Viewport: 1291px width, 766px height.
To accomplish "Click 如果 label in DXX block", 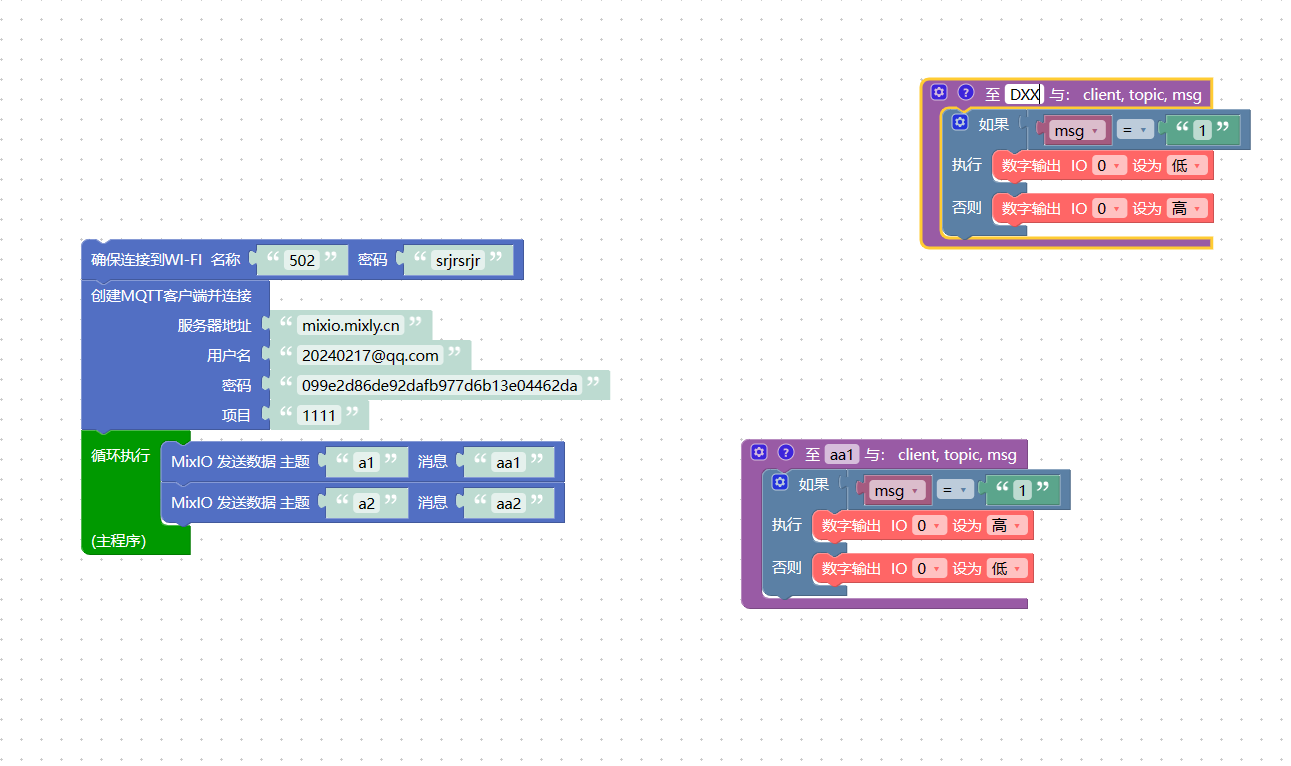I will 994,124.
